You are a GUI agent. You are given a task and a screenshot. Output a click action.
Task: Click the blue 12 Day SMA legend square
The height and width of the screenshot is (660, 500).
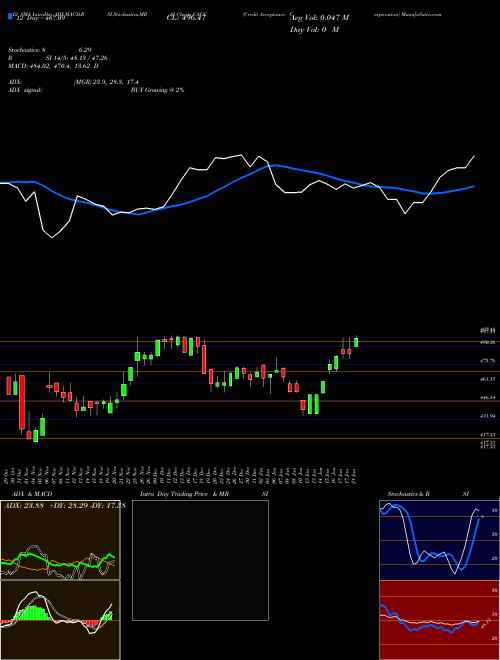click(x=10, y=17)
